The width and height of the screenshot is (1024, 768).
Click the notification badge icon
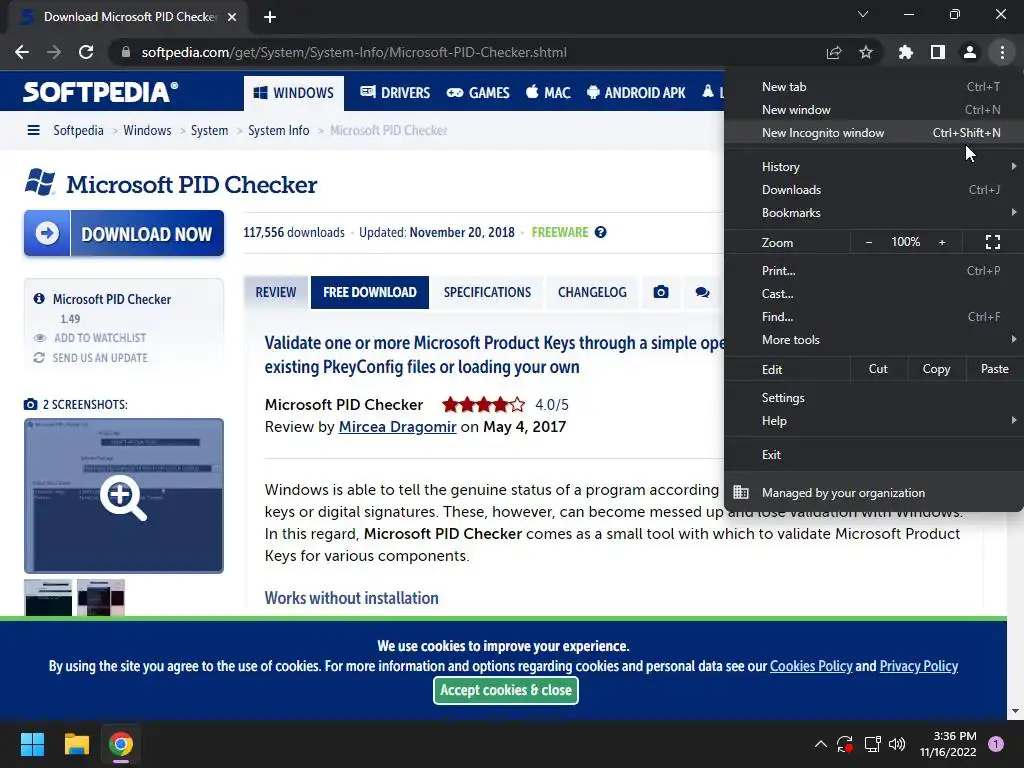coord(996,744)
